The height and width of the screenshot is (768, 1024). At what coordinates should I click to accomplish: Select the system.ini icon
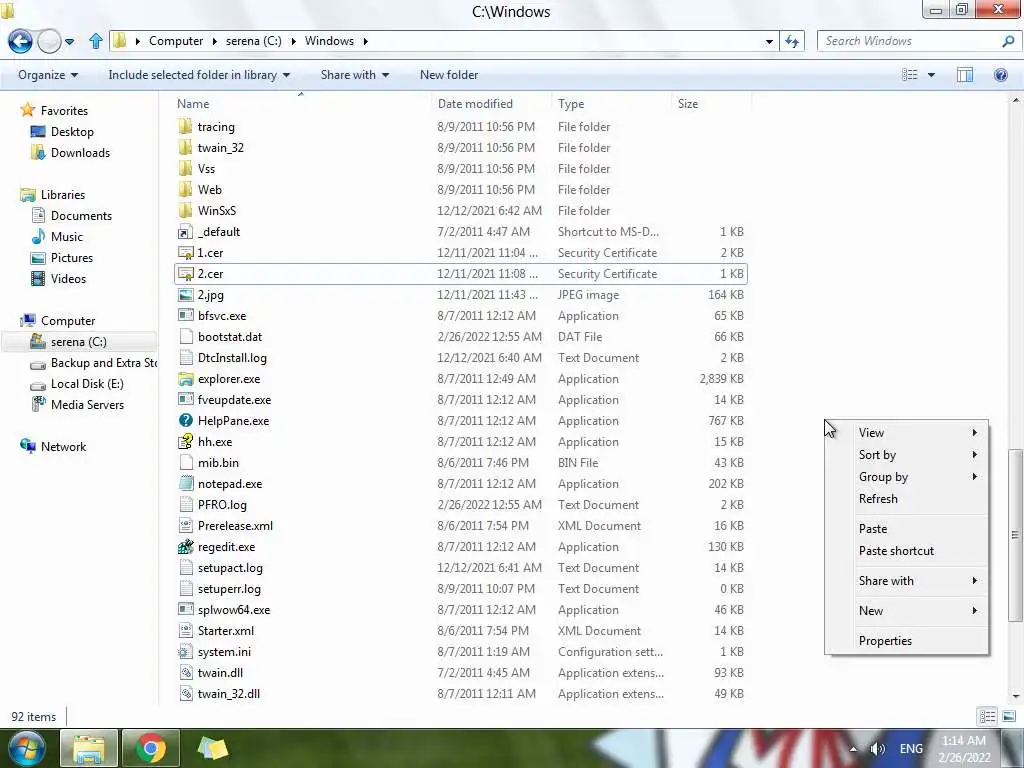click(185, 652)
